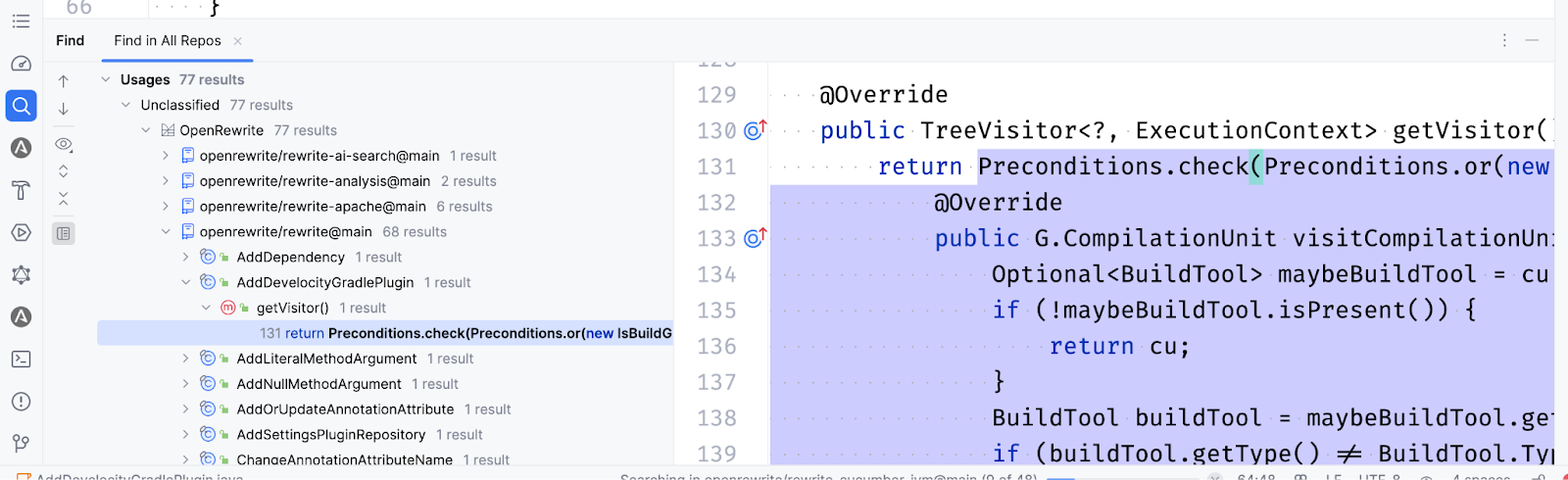This screenshot has width=1568, height=480.
Task: Select line 131 Preconditions.check usage result
Action: [385, 333]
